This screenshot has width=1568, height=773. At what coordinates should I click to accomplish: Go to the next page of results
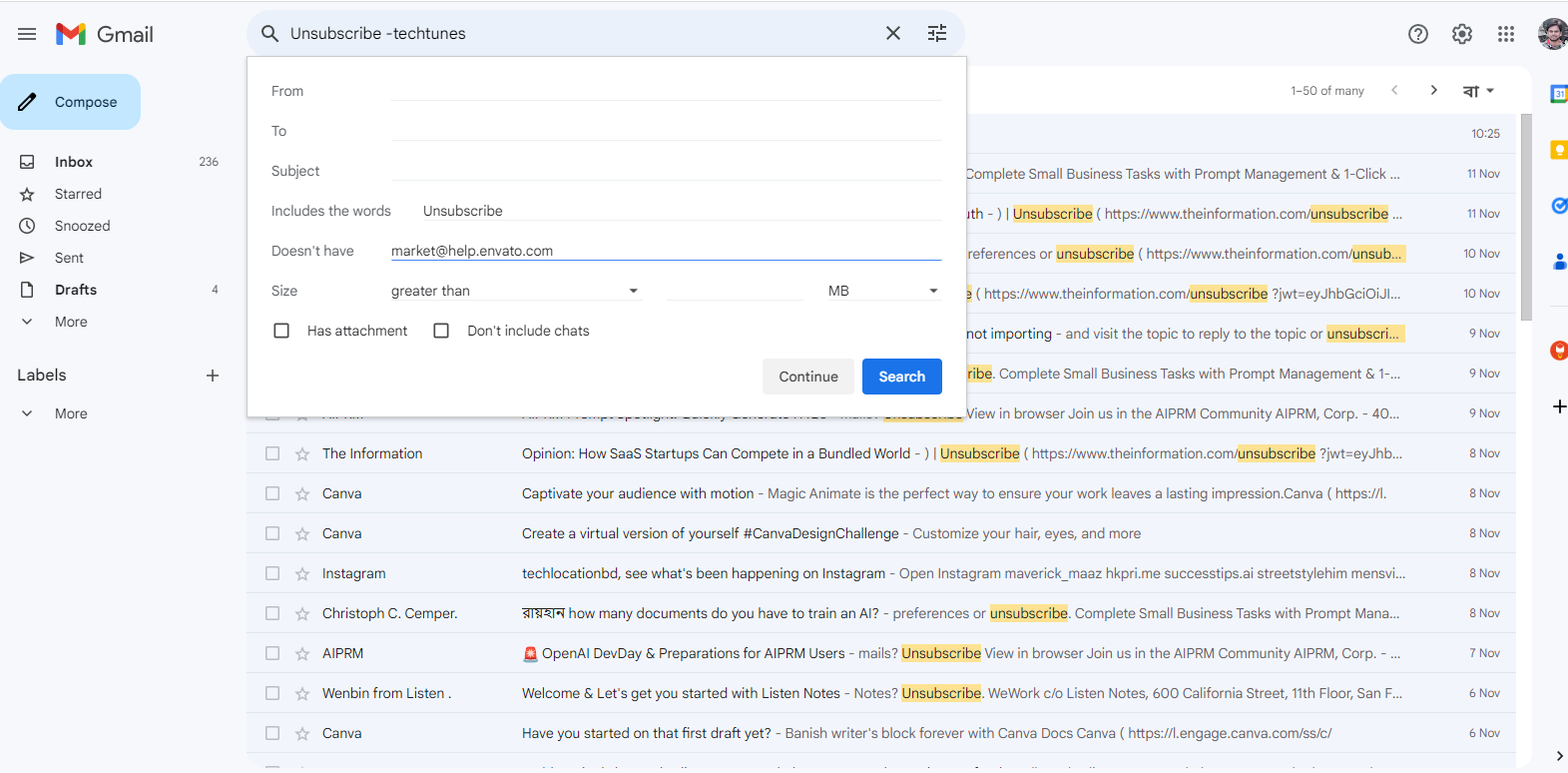[x=1433, y=91]
